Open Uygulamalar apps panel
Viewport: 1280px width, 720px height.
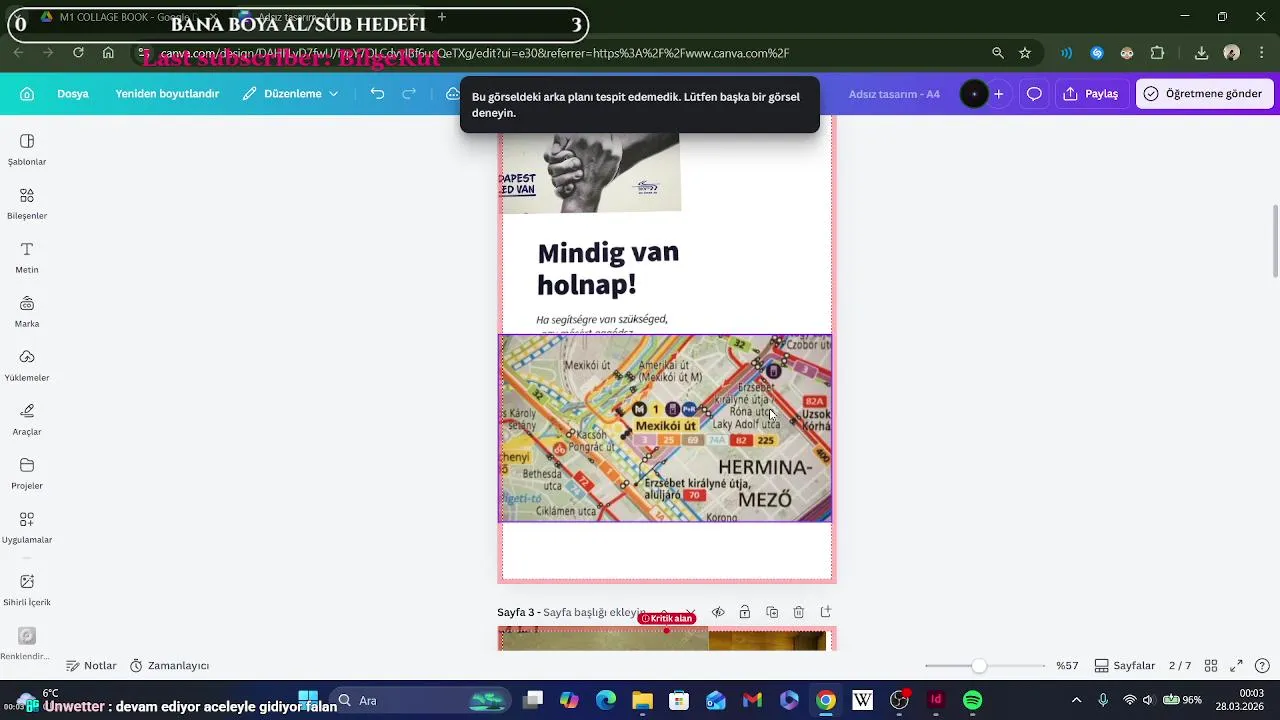tap(27, 527)
